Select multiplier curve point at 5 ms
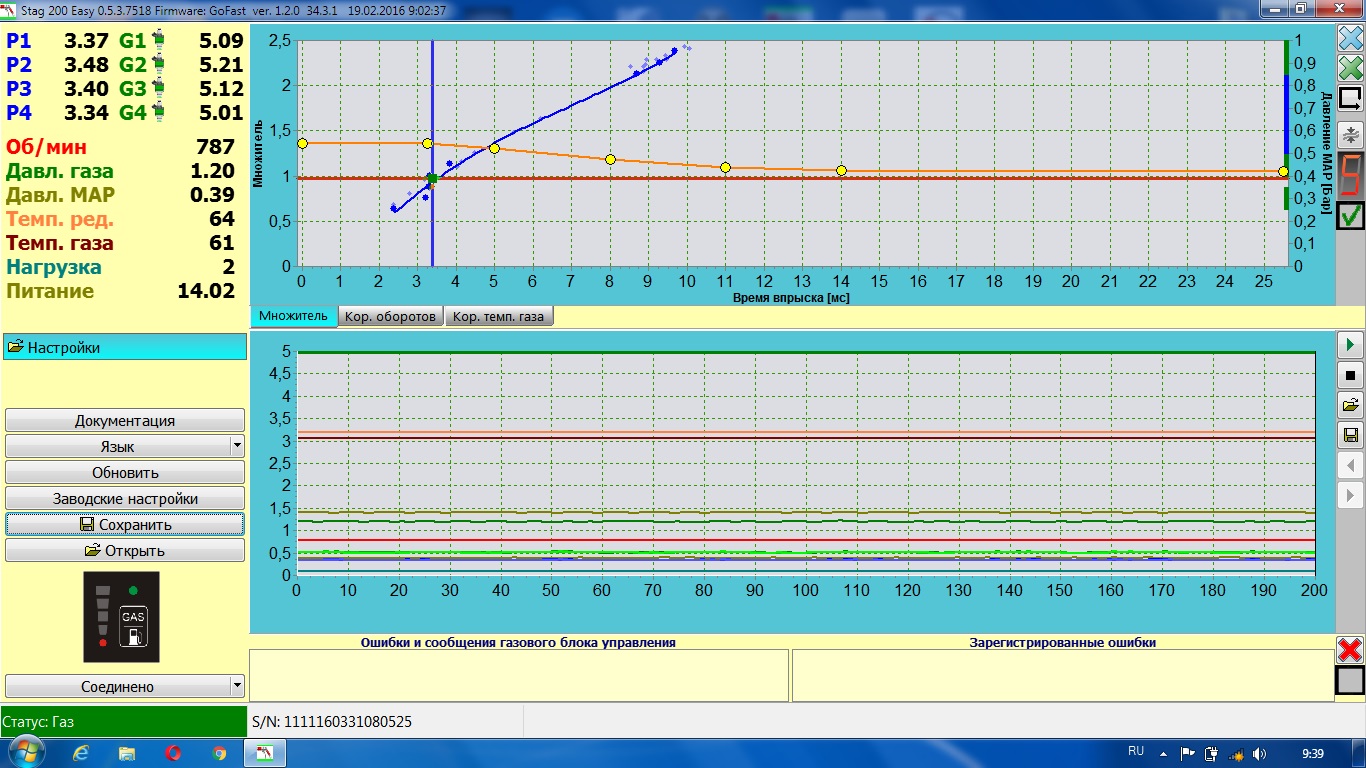Screen dimensions: 1366x768 (x=494, y=148)
